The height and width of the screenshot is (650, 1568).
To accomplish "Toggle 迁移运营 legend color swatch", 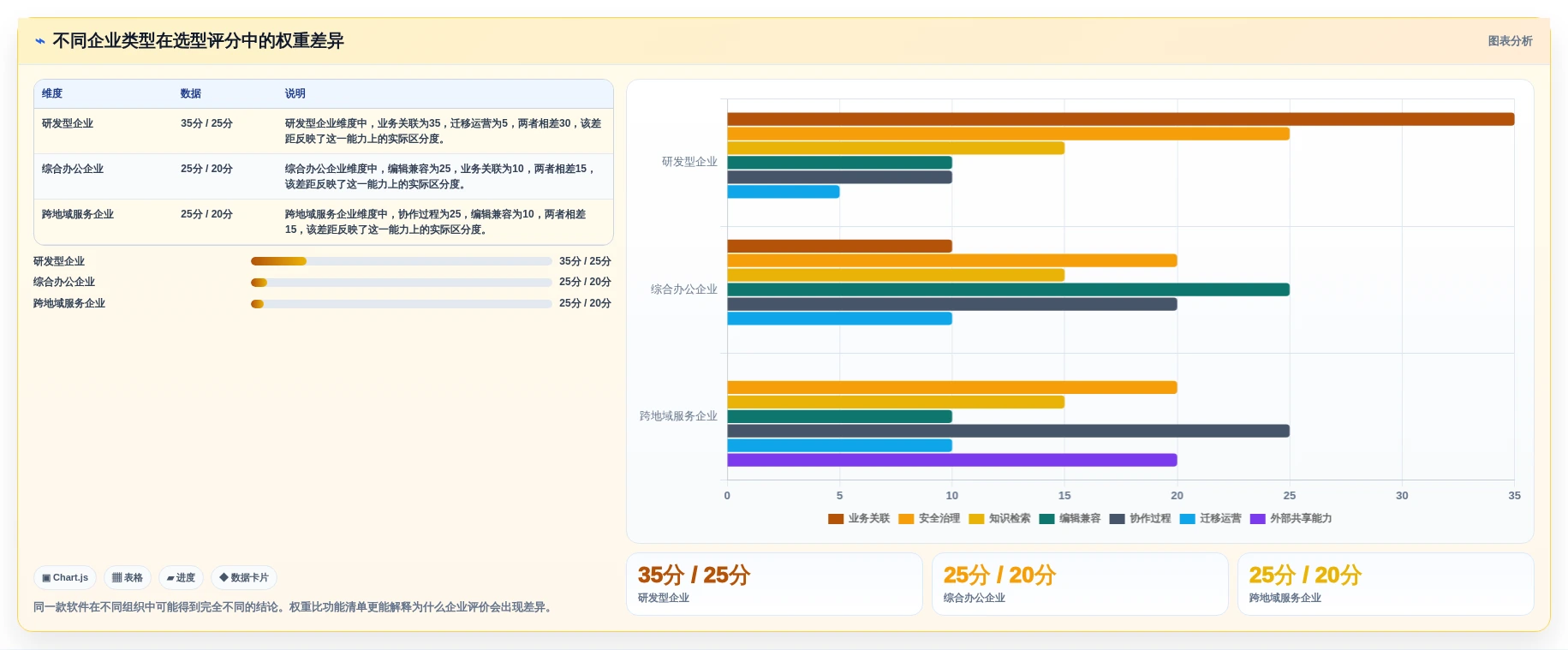I will [1187, 519].
